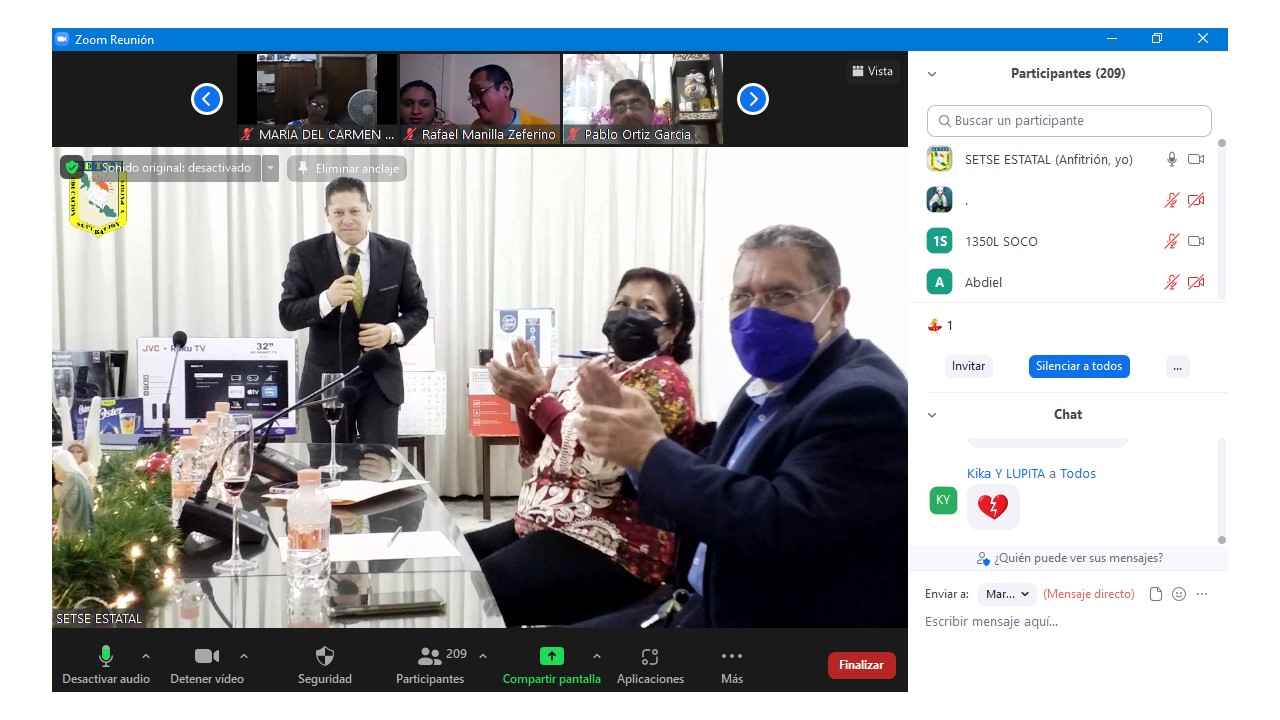Open the Aplicaciones icon

pyautogui.click(x=650, y=657)
